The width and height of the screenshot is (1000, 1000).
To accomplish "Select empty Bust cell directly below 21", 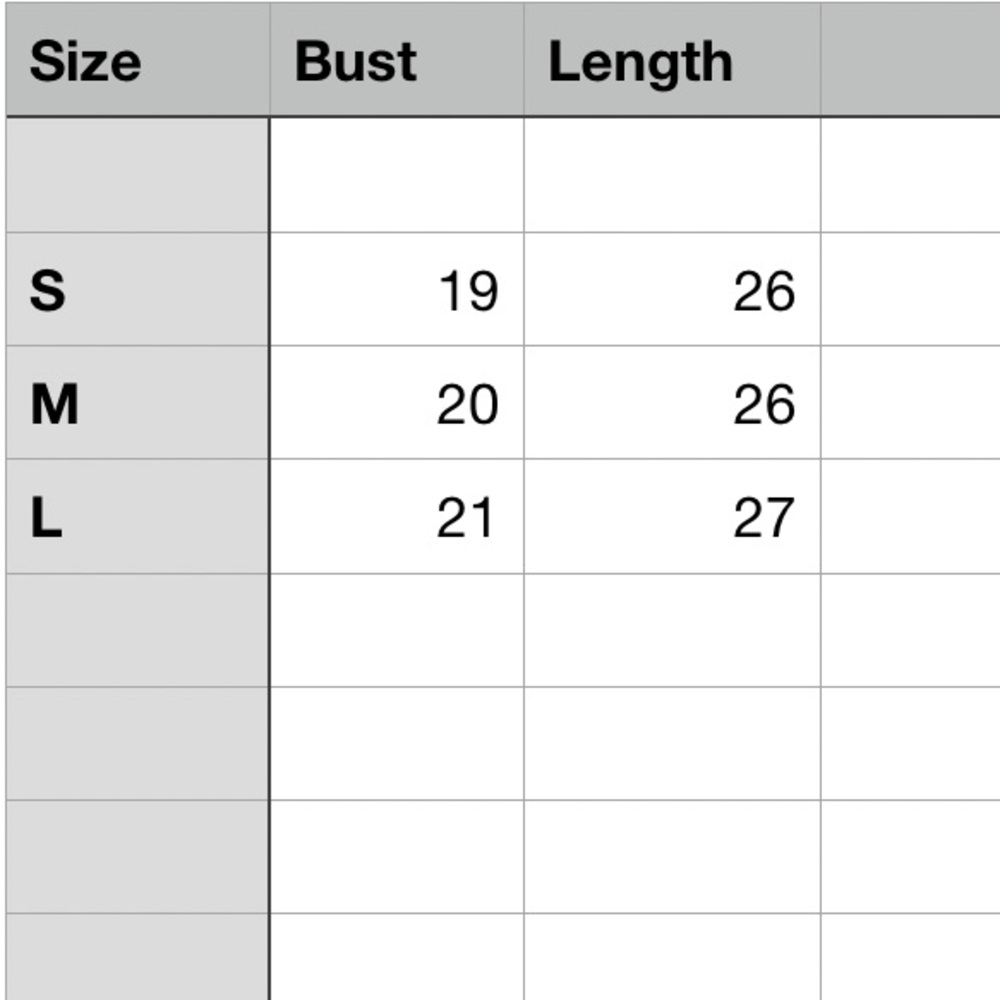I will click(397, 631).
